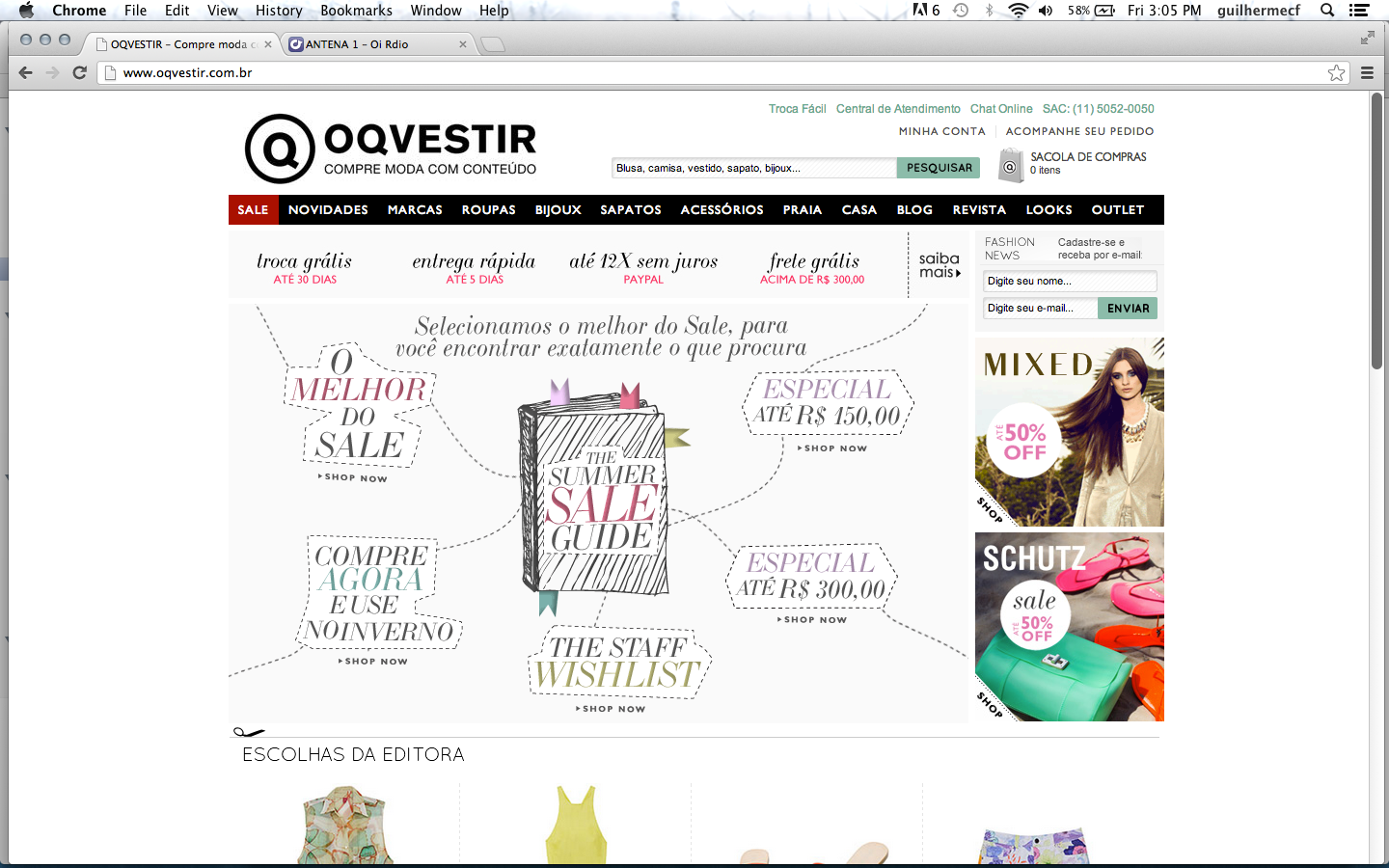Click the MIXED 50% OFF banner

pos(1070,432)
